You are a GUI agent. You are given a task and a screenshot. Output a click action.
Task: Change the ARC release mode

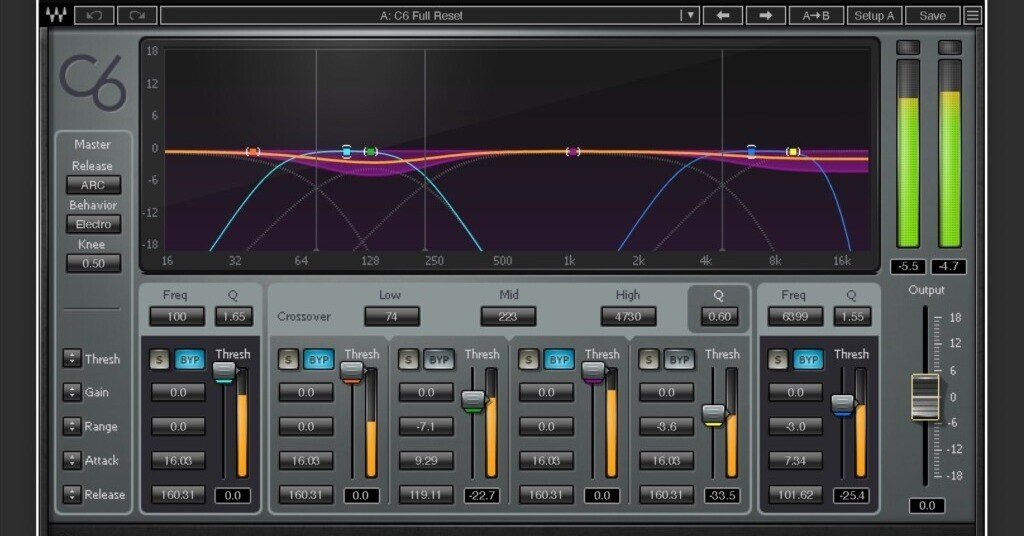coord(93,185)
